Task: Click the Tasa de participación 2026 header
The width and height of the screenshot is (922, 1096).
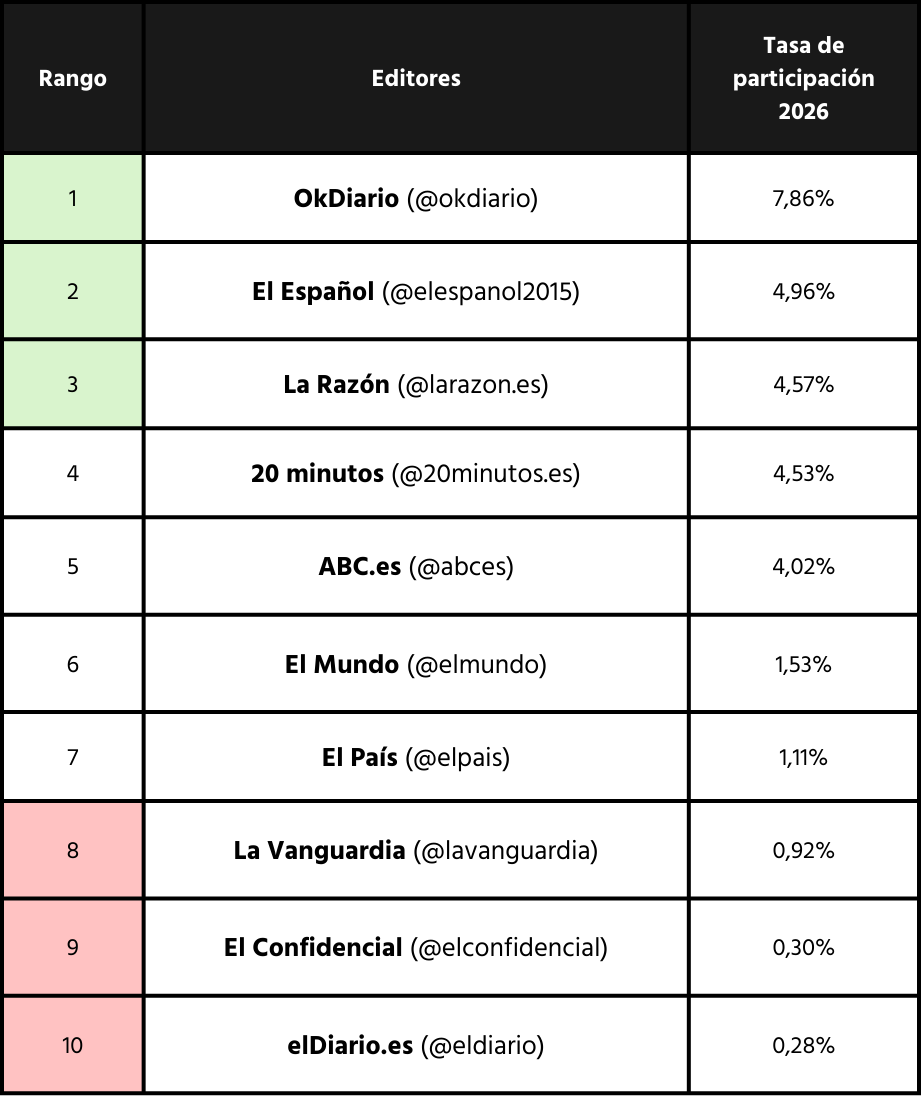Action: [803, 78]
